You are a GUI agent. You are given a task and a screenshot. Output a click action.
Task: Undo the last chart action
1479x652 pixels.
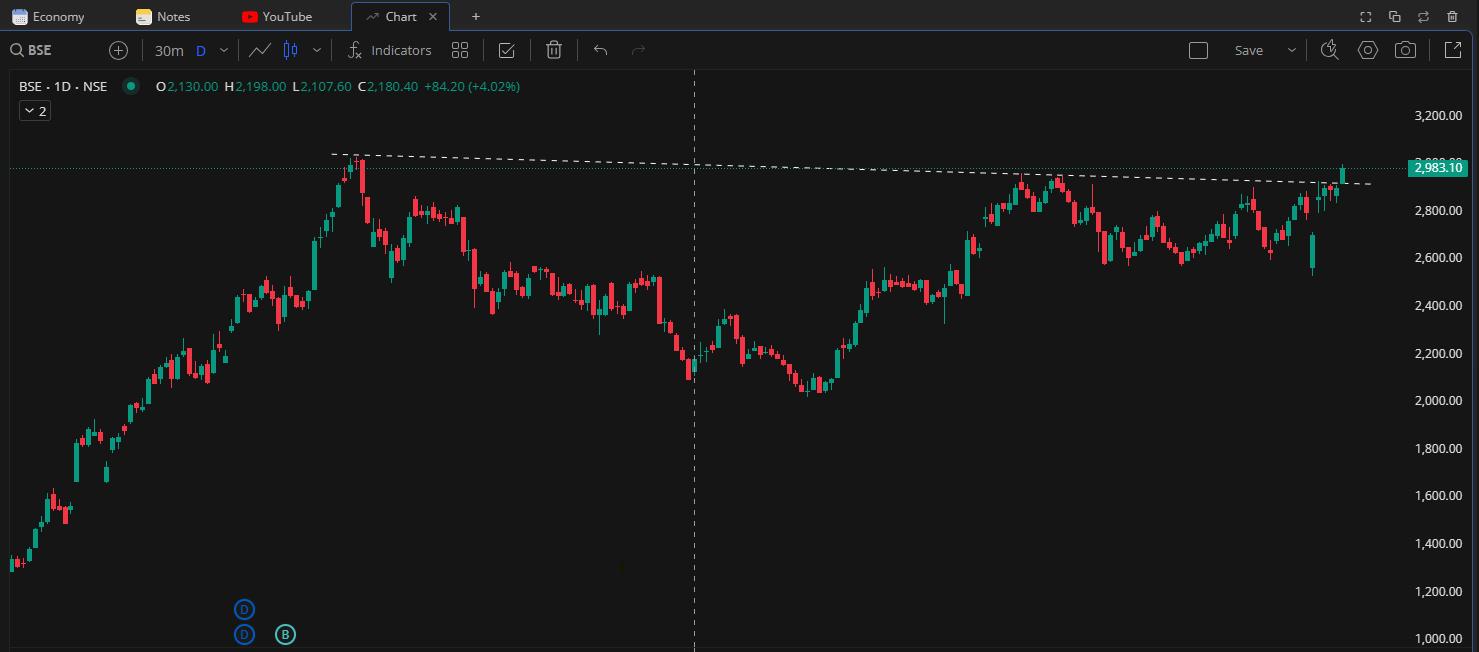coord(600,50)
